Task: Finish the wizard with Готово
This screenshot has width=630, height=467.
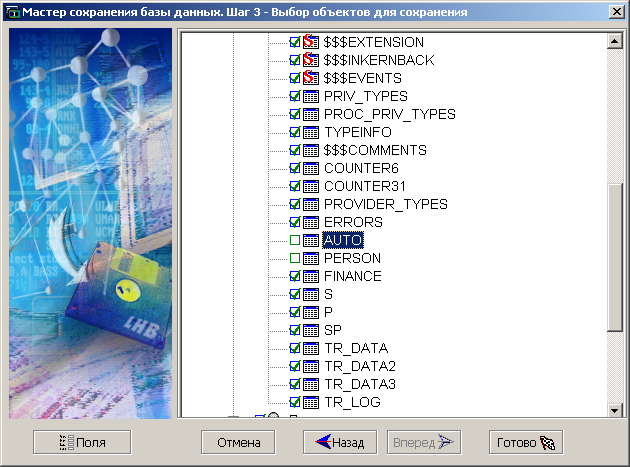Action: [x=526, y=442]
